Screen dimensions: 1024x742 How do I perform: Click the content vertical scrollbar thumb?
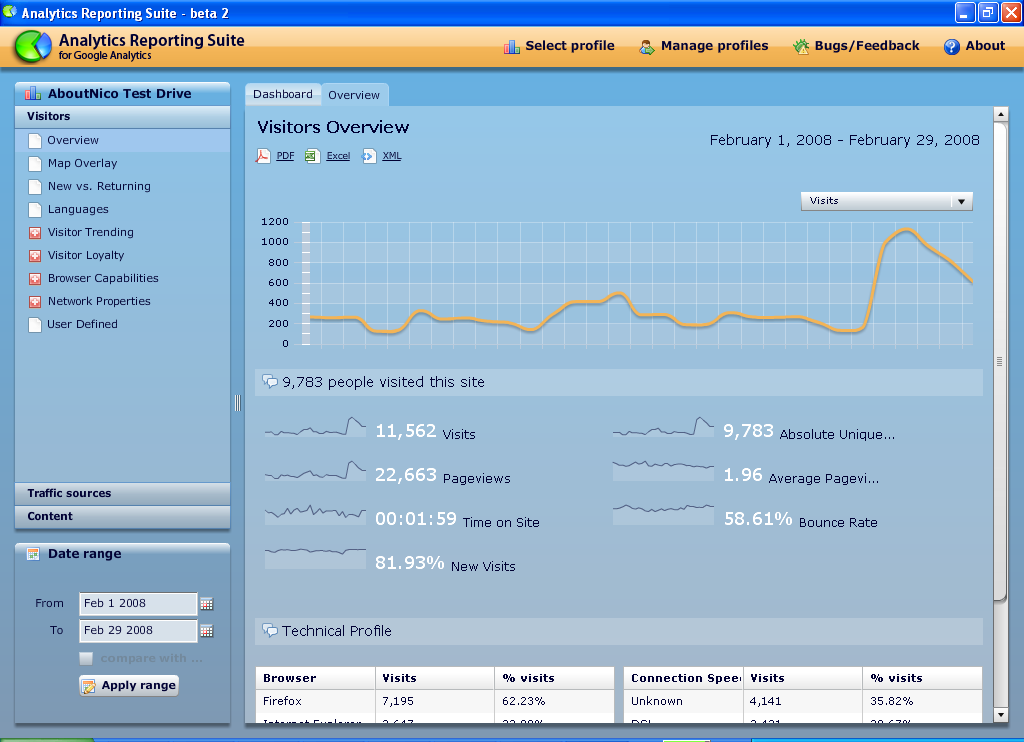(x=1000, y=361)
